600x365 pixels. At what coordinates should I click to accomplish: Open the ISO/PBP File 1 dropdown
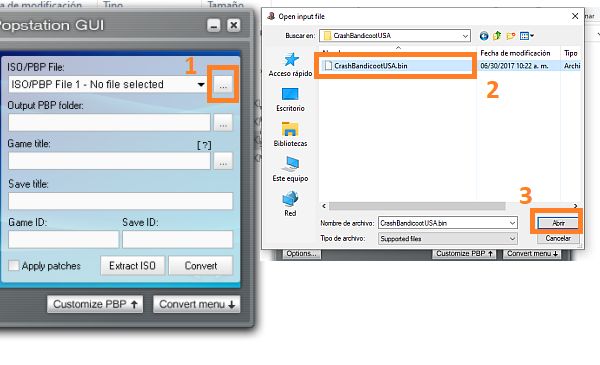coord(201,85)
